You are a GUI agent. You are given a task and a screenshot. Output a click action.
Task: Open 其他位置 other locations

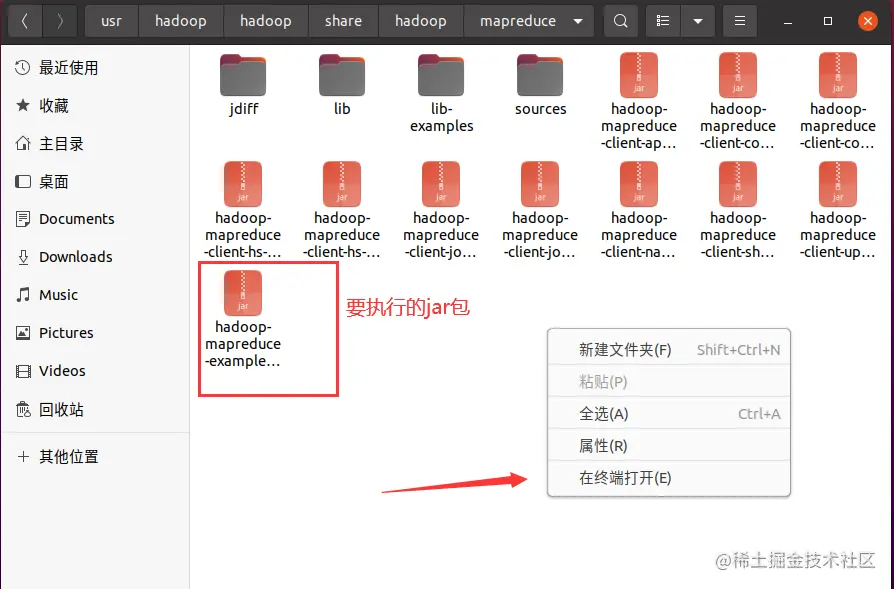(95, 457)
